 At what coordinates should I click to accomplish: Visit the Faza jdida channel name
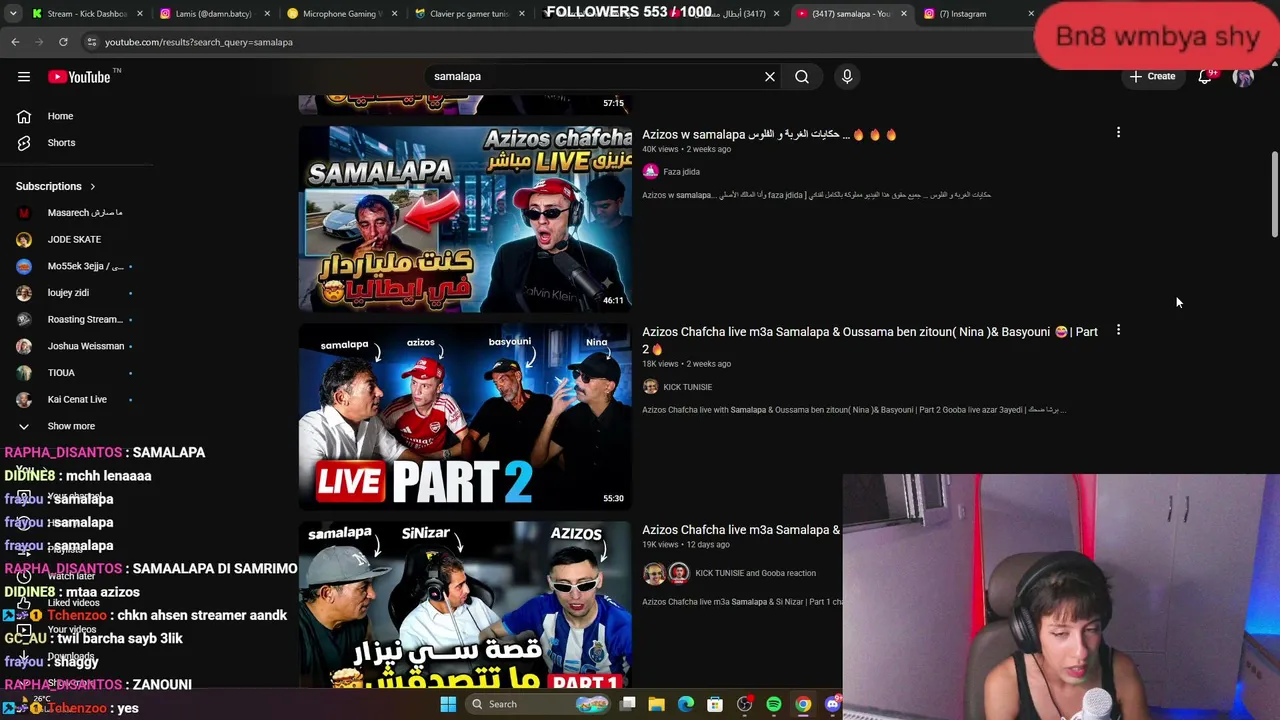point(681,172)
